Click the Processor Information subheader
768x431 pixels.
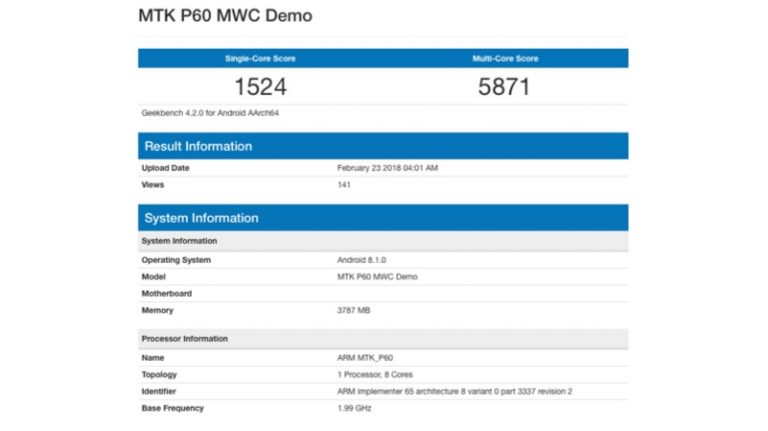[x=184, y=339]
